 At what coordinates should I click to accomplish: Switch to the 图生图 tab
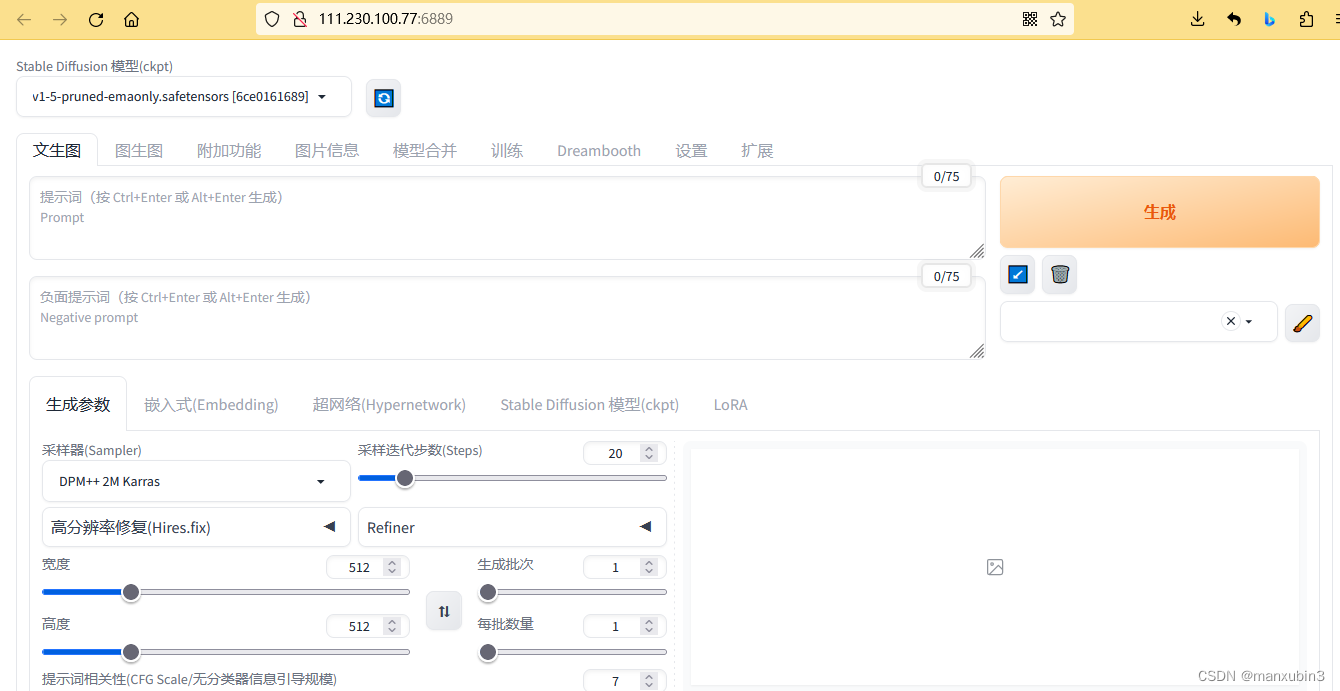[x=139, y=151]
